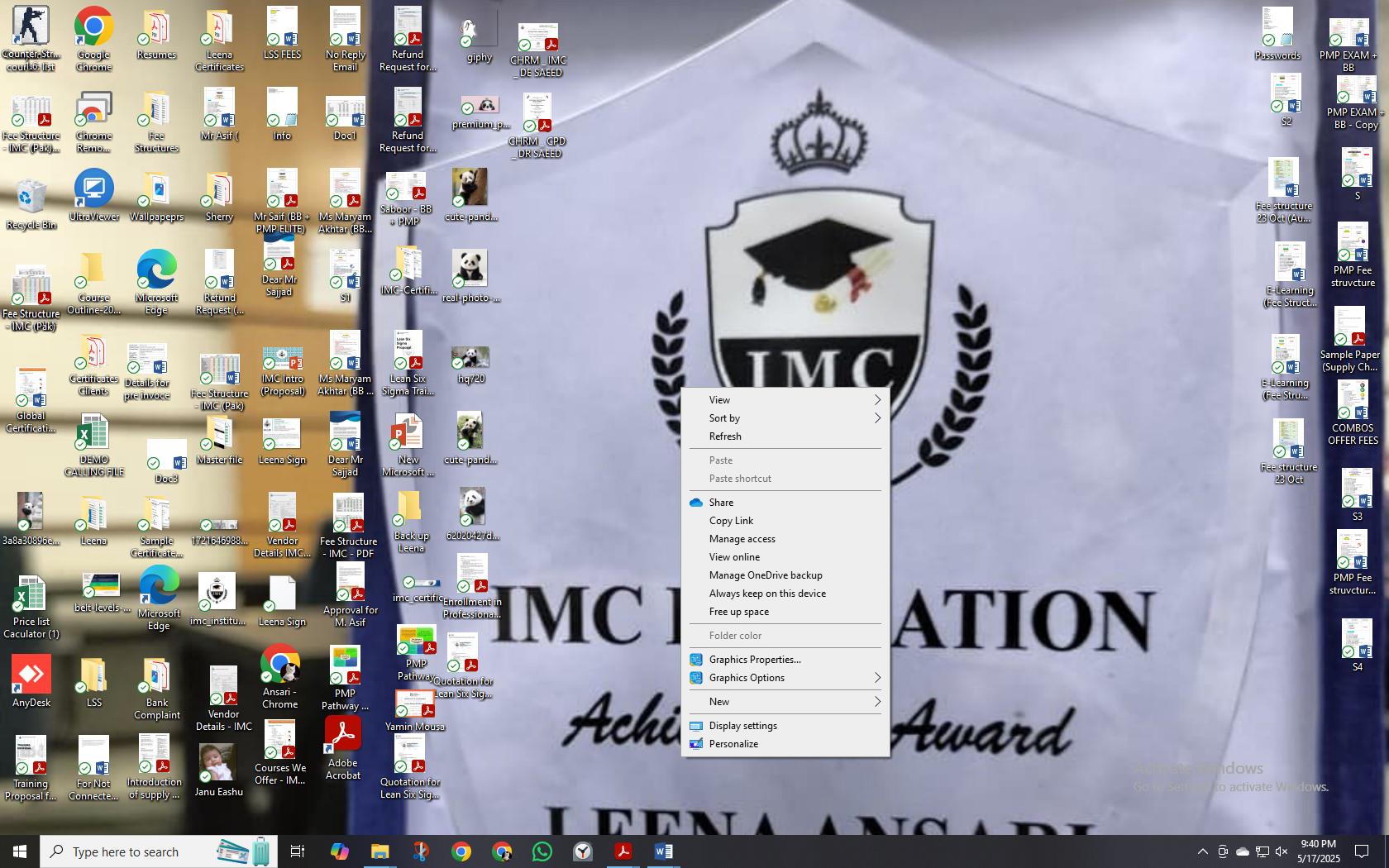
Task: Select the Recycle Bin icon
Action: (31, 203)
